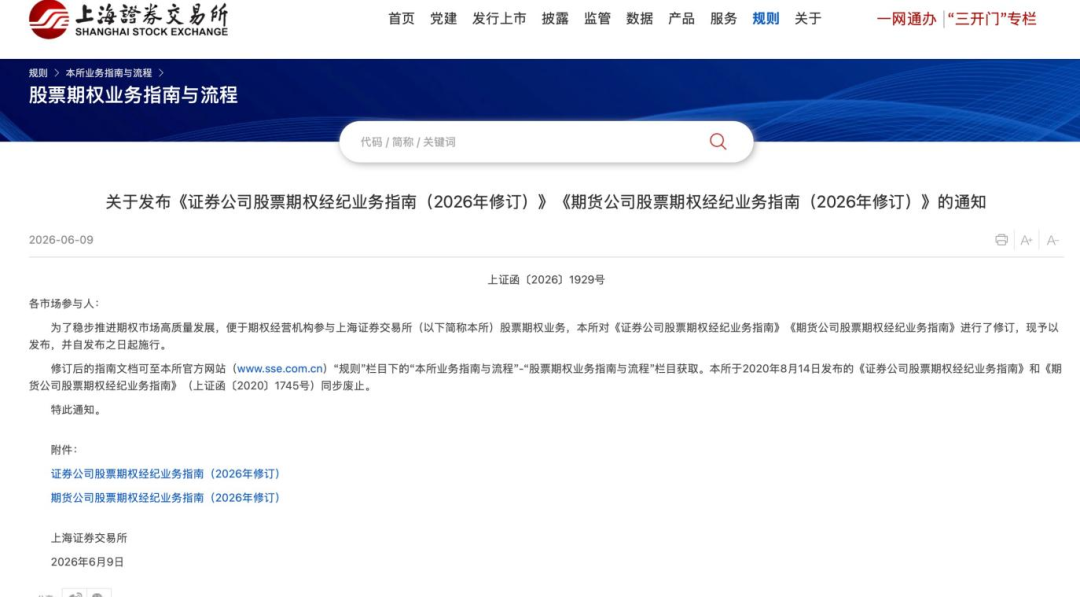Click the 股票期权业务指南与流程 page heading

133,95
